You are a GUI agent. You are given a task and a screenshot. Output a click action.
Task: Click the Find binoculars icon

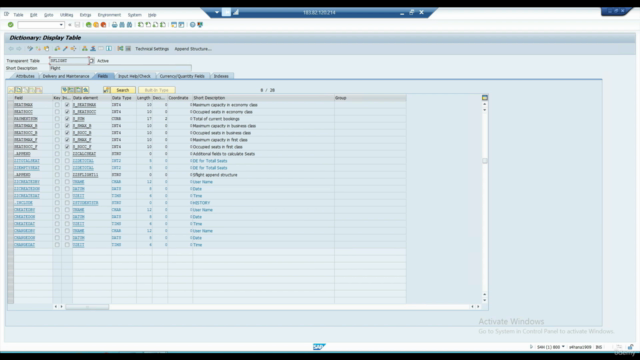tap(122, 25)
